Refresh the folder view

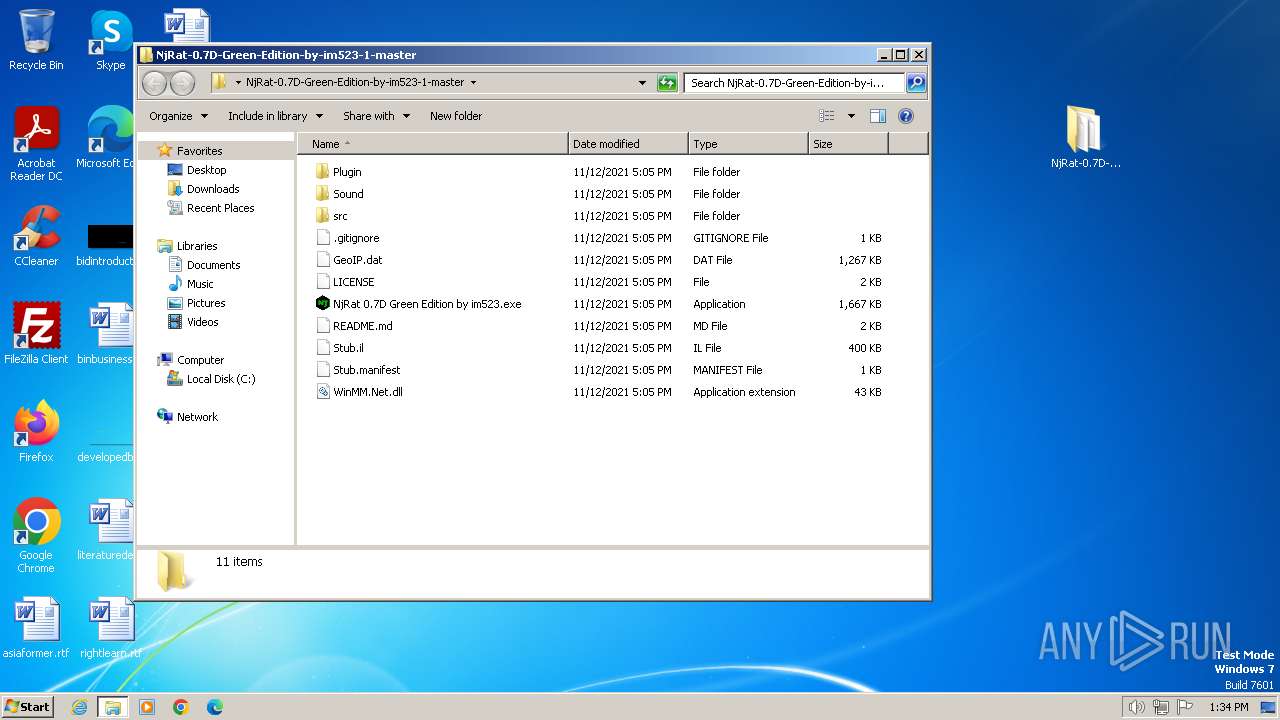(x=667, y=83)
